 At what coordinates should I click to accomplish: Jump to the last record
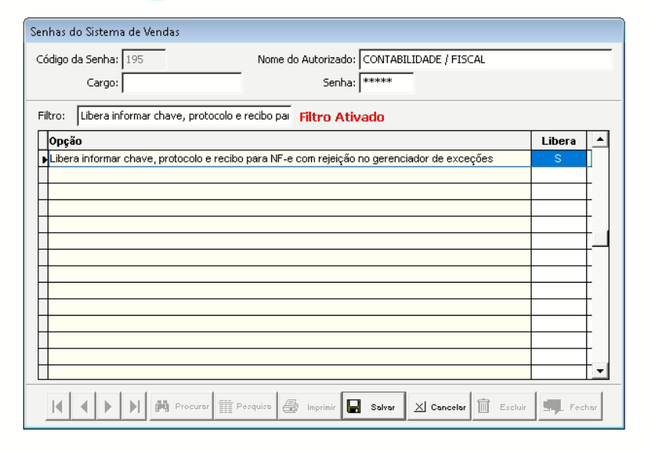(x=133, y=407)
